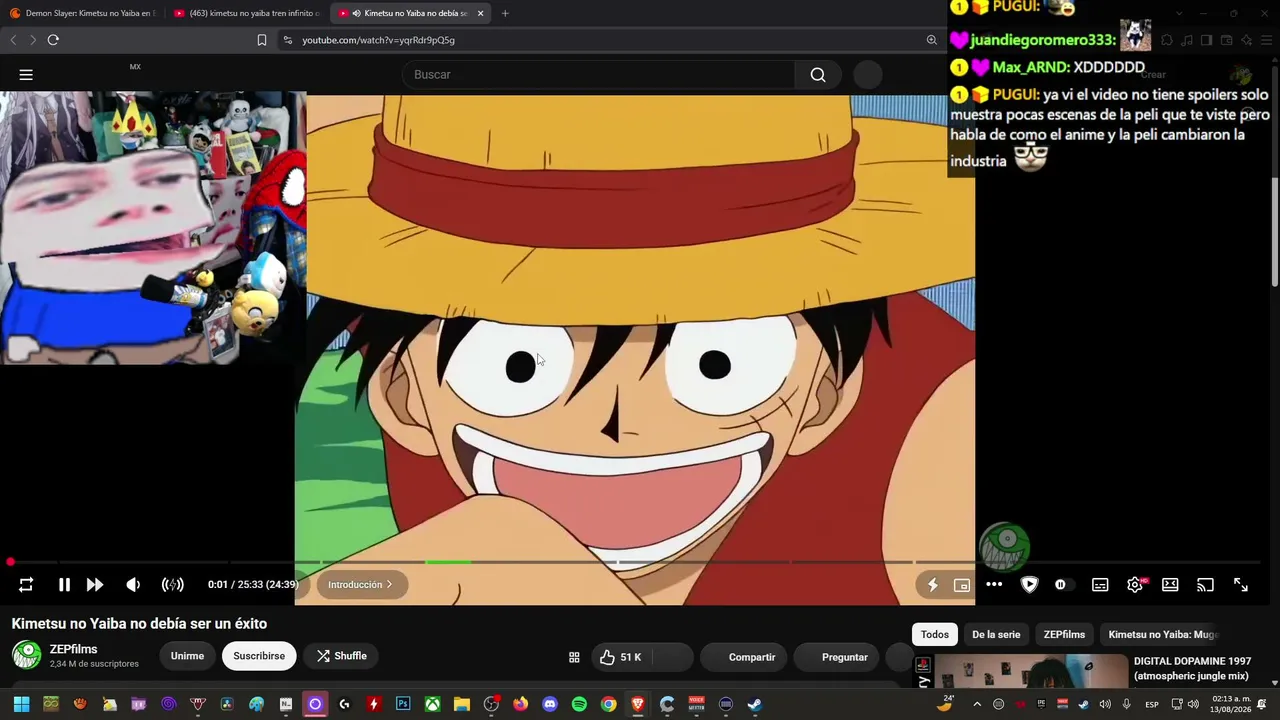
Task: Click the zoom magnifier icon in address bar
Action: coord(931,40)
